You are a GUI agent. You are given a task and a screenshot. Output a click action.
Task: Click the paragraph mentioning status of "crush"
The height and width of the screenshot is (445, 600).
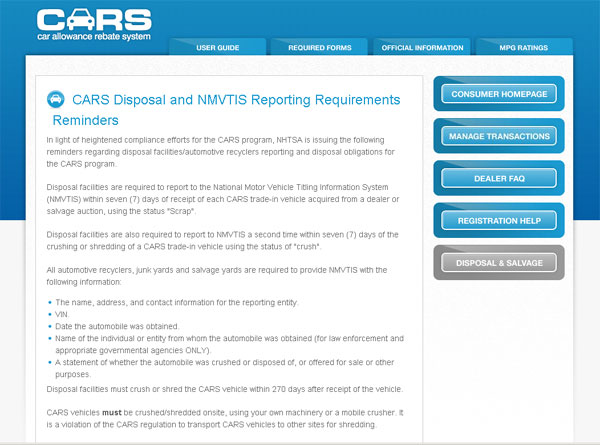[x=222, y=240]
